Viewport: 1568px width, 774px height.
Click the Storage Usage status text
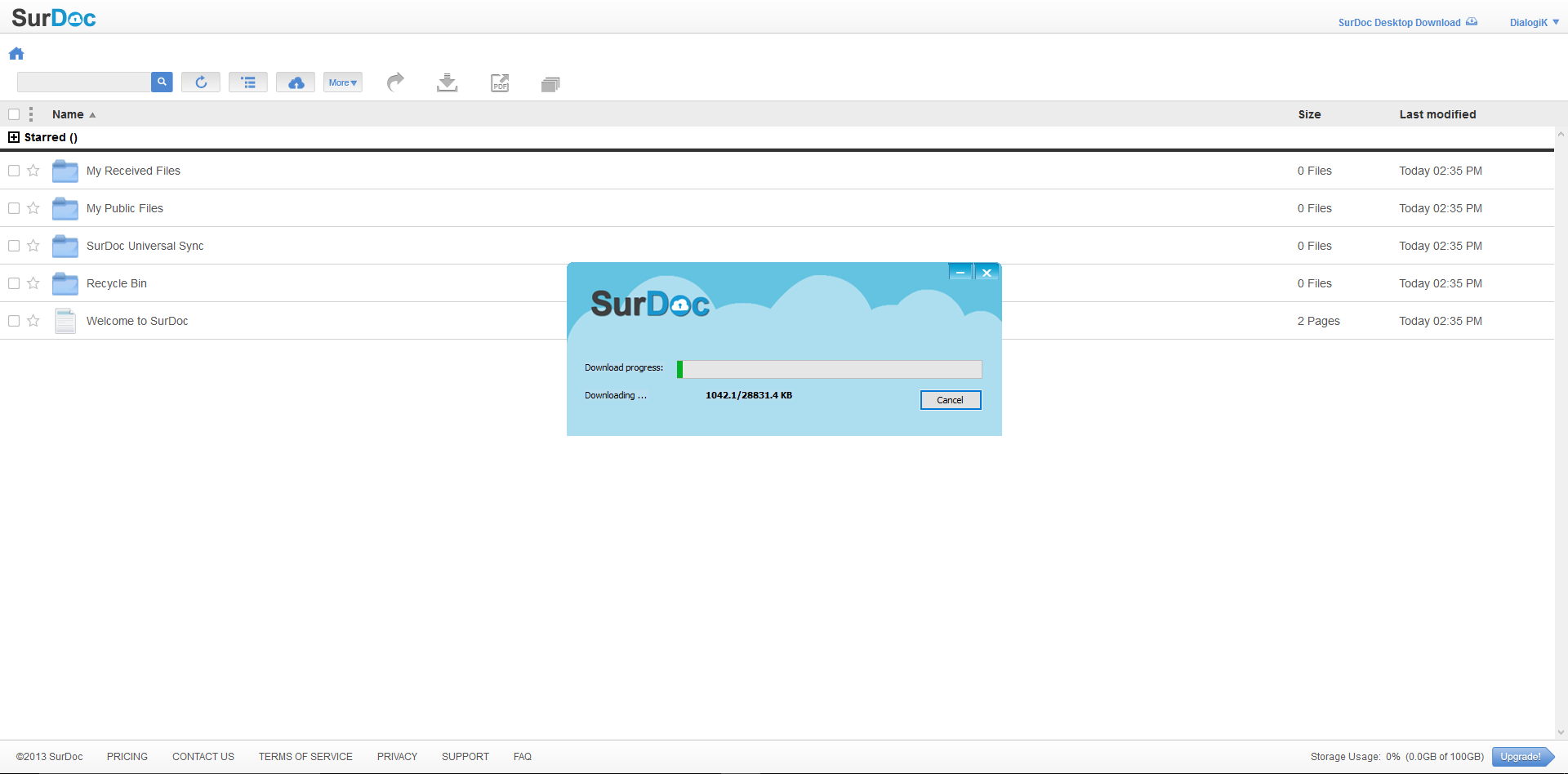(x=1397, y=757)
